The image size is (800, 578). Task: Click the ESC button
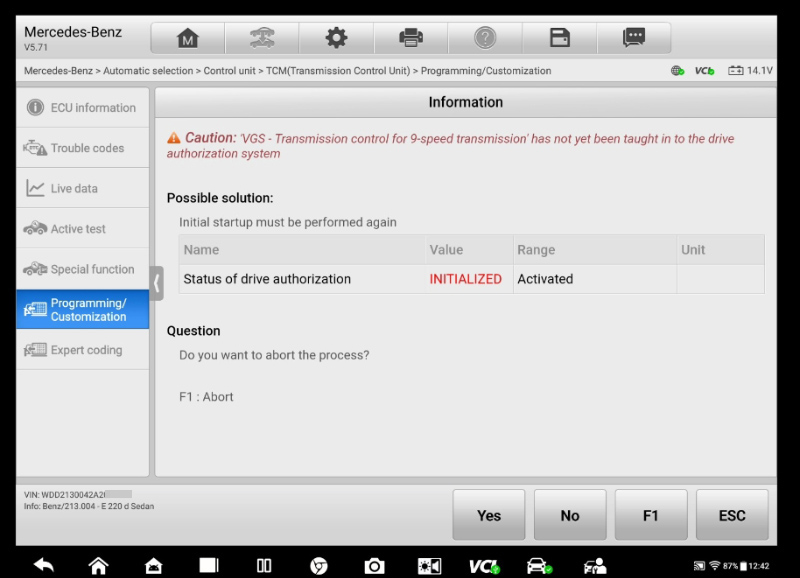(732, 515)
